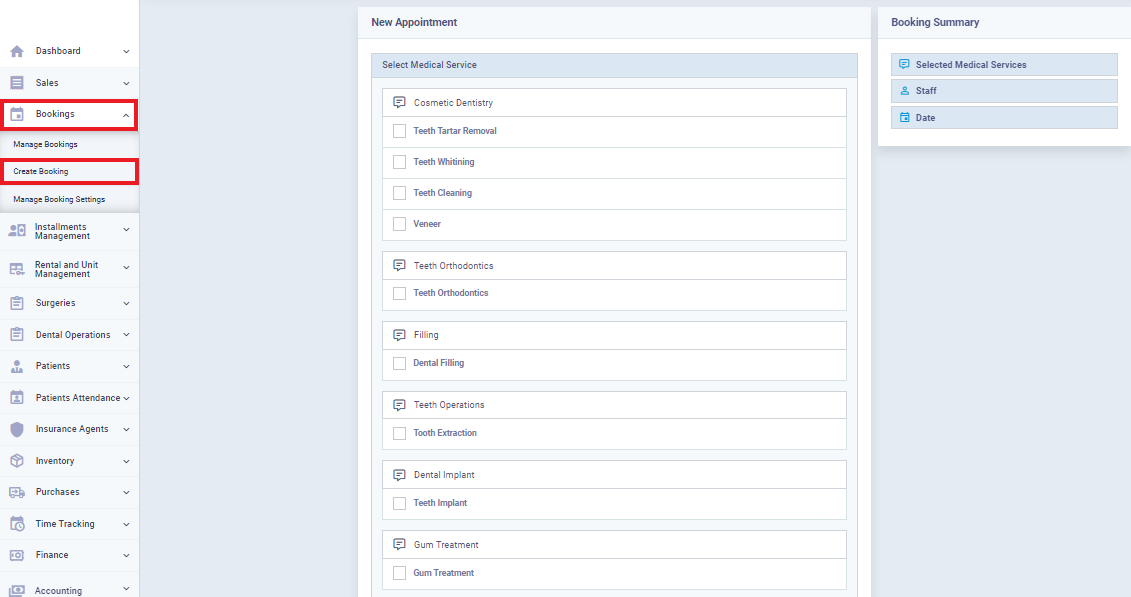The width and height of the screenshot is (1131, 597).
Task: Click the Date calendar icon in Booking Summary
Action: (x=905, y=118)
